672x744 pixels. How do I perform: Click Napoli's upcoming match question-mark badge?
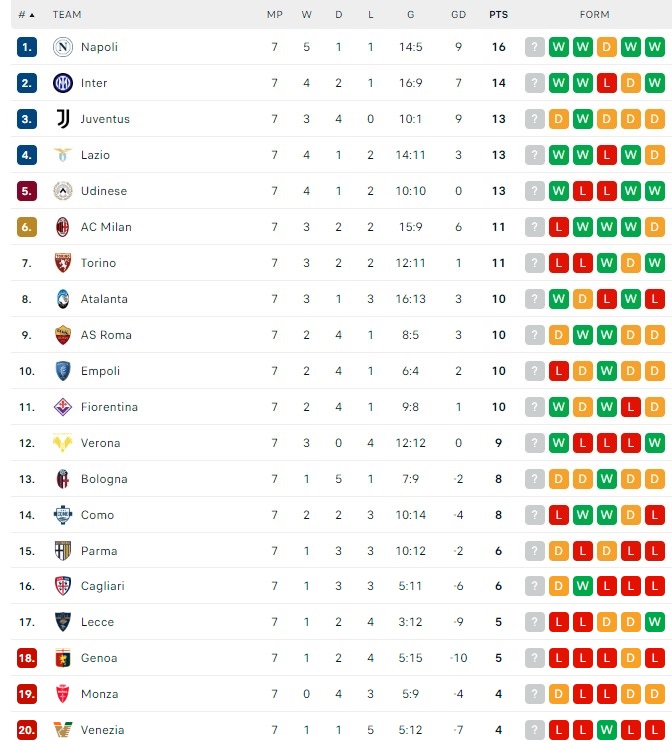534,47
